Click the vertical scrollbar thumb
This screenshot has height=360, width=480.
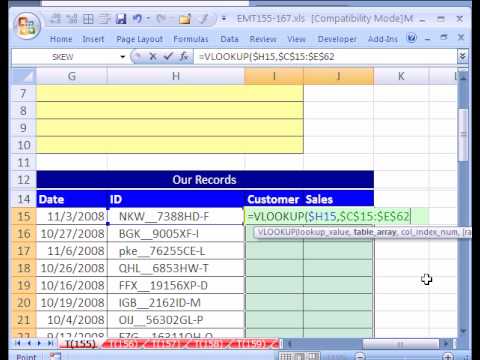(x=463, y=135)
